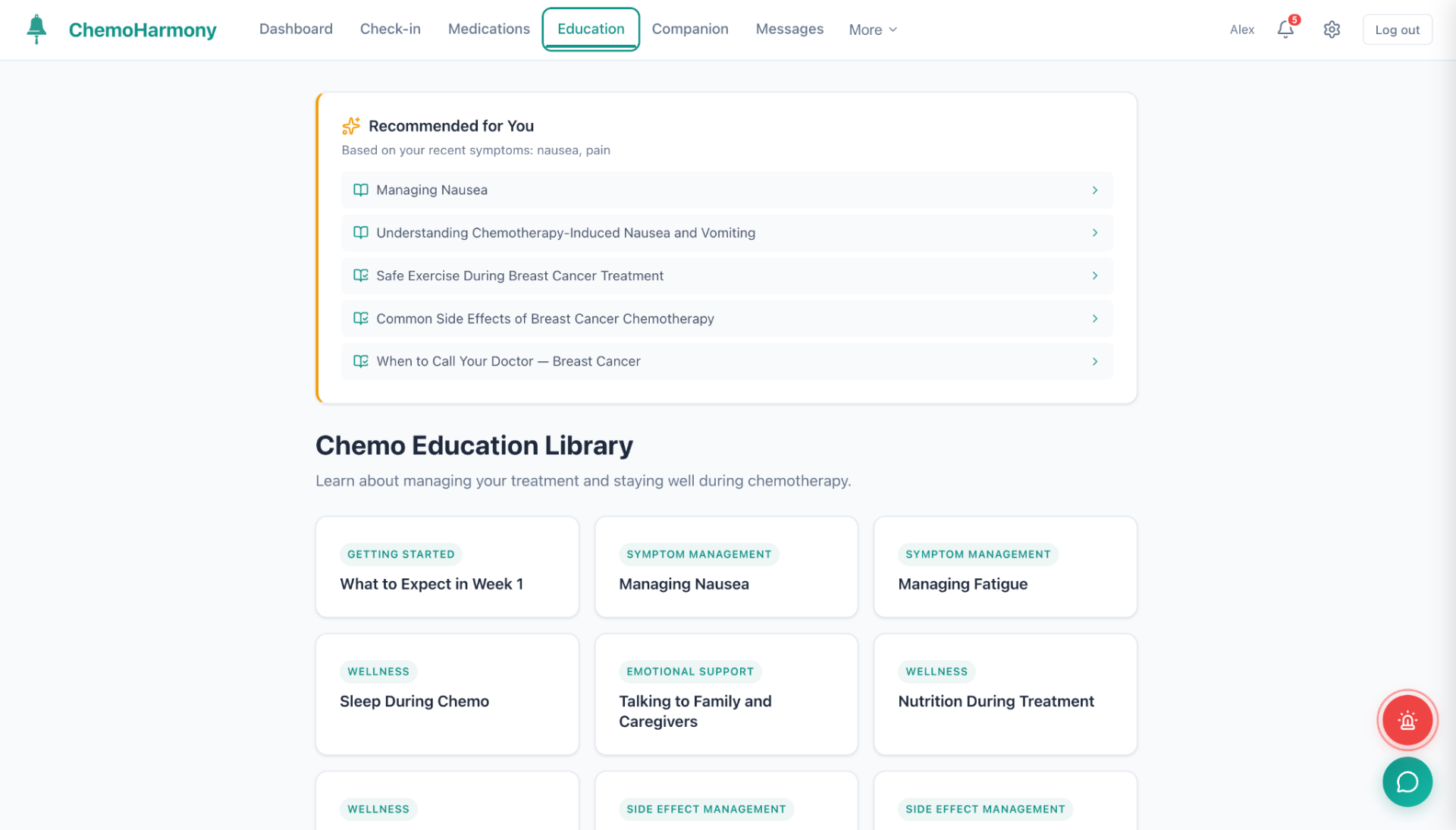Click the recent symptoms nausea, pain text
Image resolution: width=1456 pixels, height=830 pixels.
tap(475, 150)
